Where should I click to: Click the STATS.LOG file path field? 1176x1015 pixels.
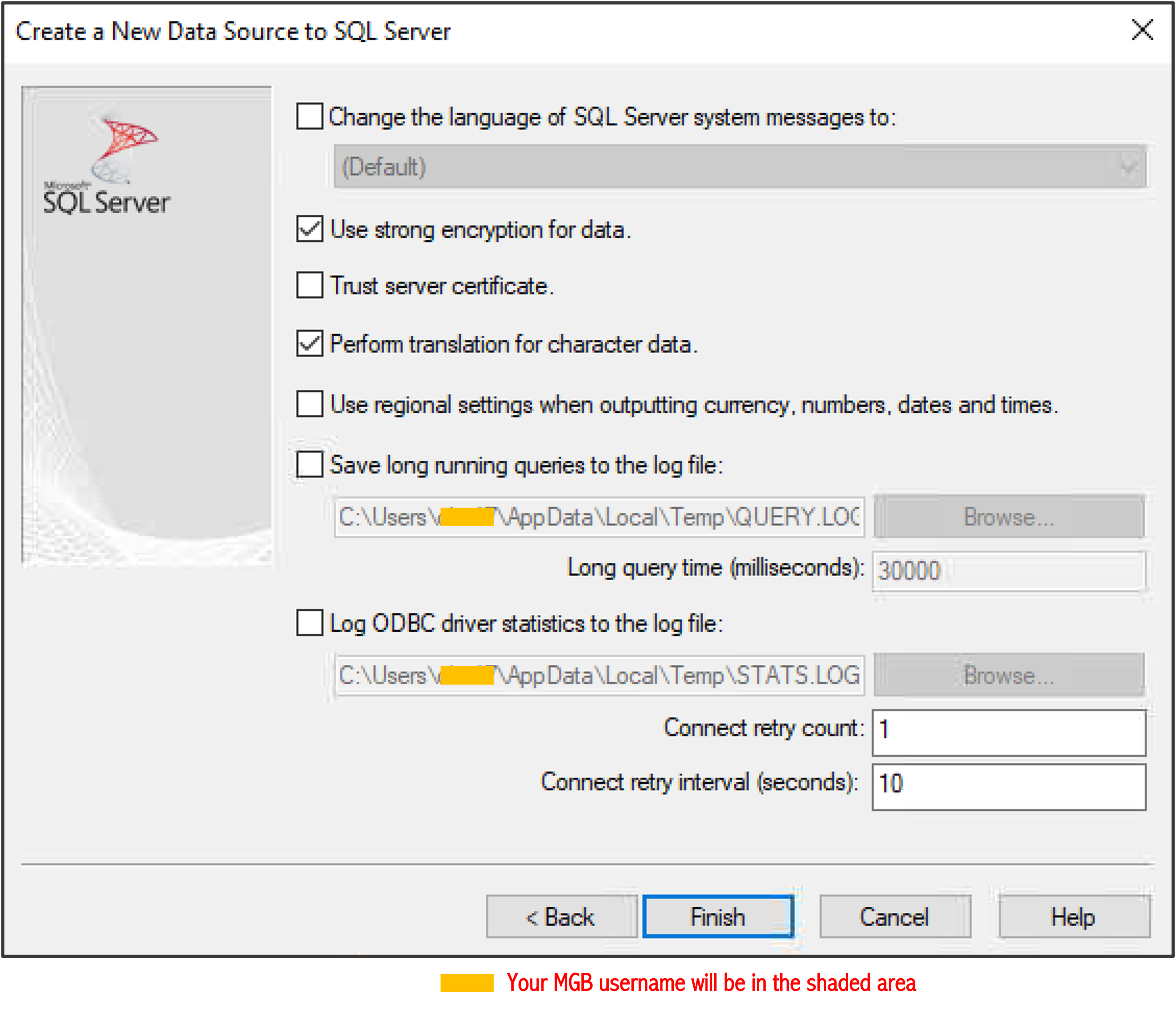[599, 675]
